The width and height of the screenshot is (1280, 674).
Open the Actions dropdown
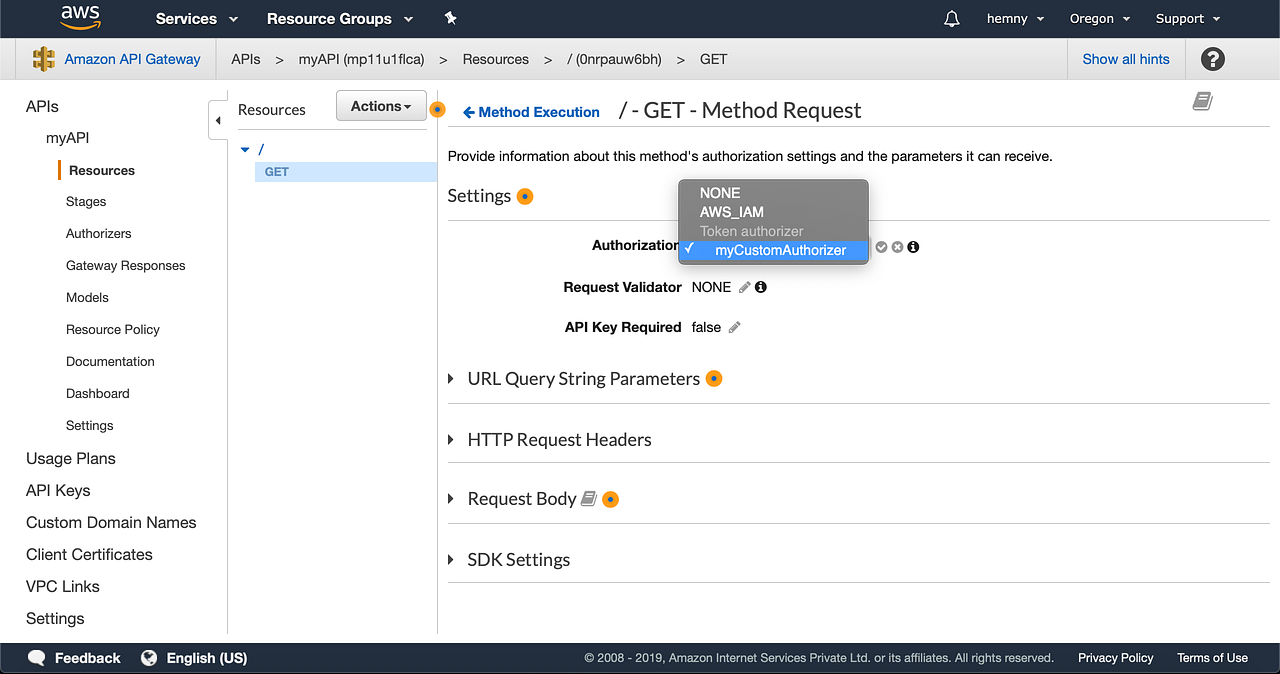pos(381,105)
